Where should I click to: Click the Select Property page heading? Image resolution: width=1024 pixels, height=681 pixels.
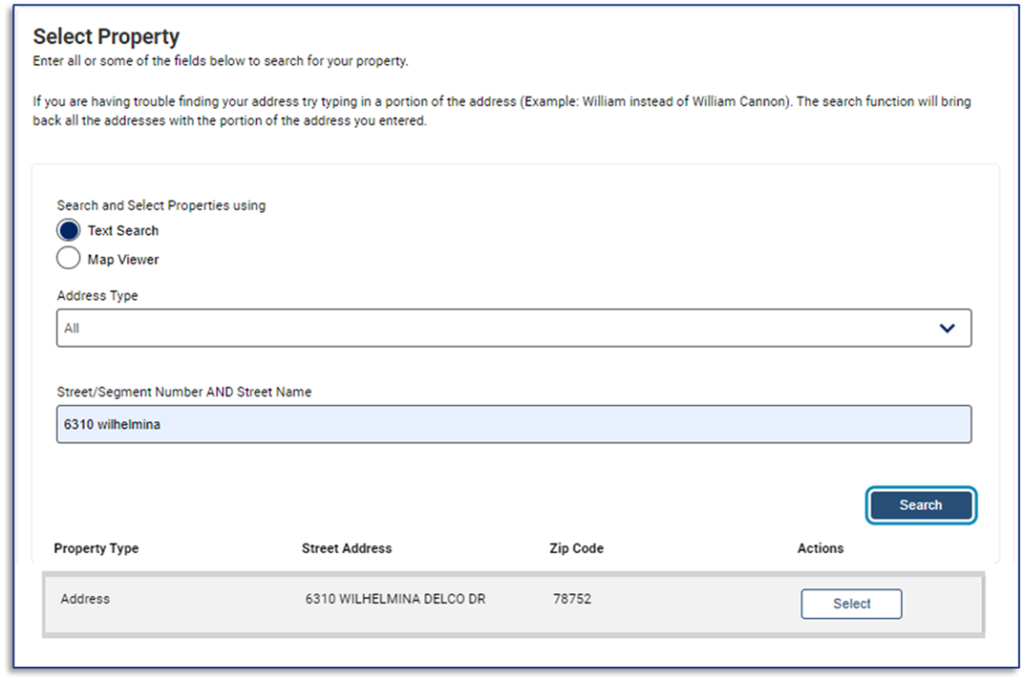click(x=106, y=37)
